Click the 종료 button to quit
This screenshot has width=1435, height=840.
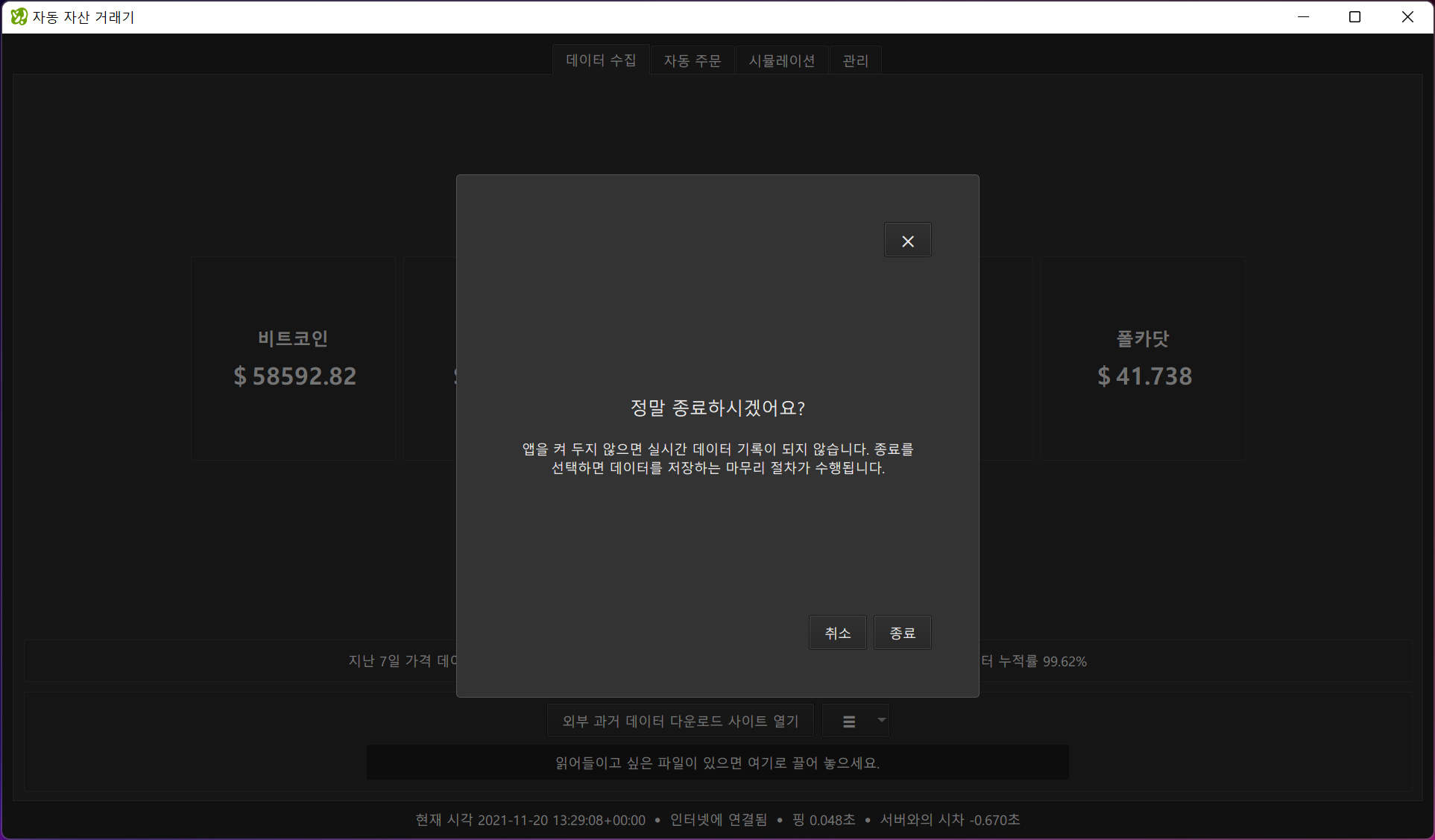tap(902, 633)
